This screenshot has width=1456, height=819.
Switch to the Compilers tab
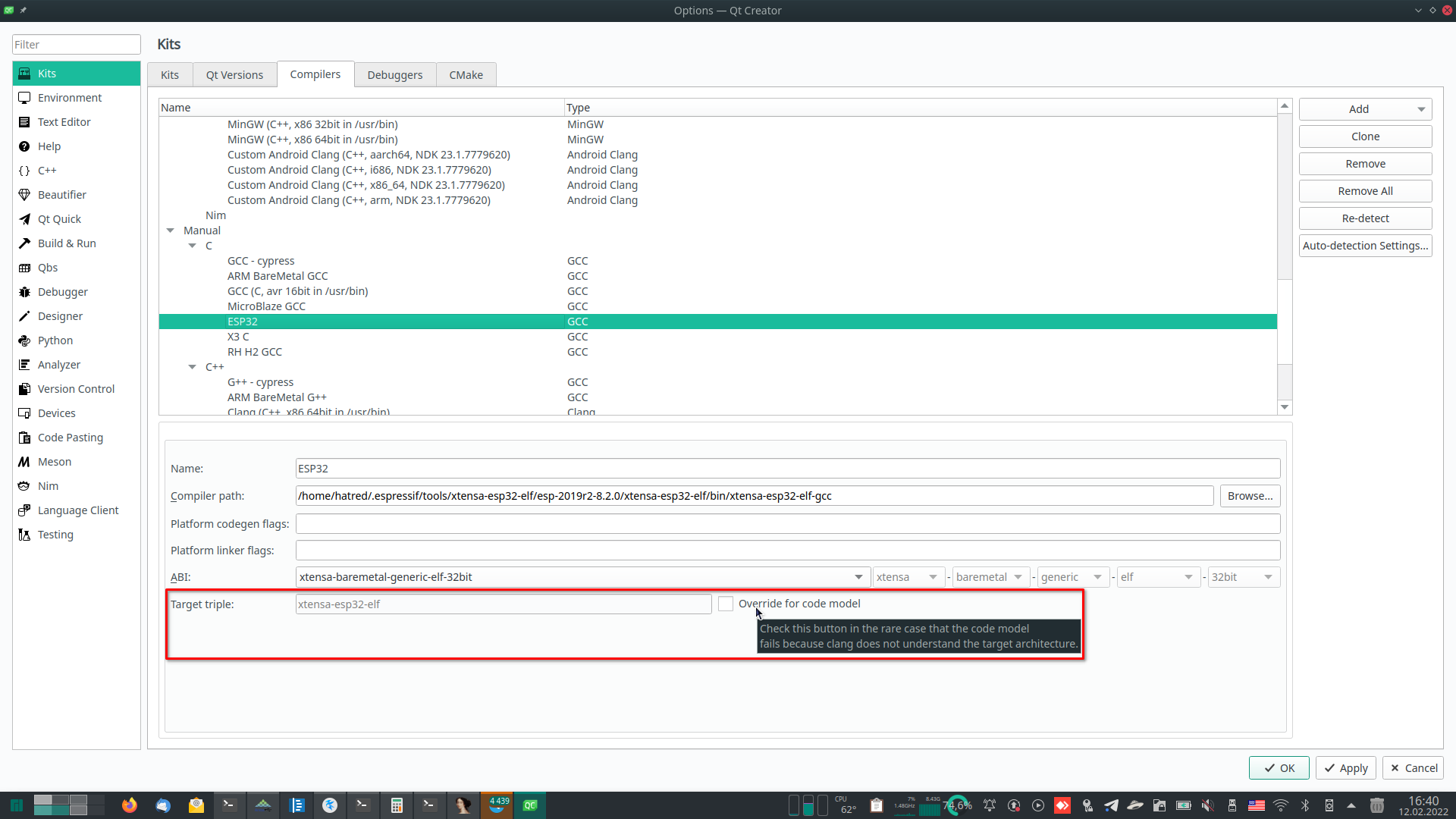(x=315, y=74)
